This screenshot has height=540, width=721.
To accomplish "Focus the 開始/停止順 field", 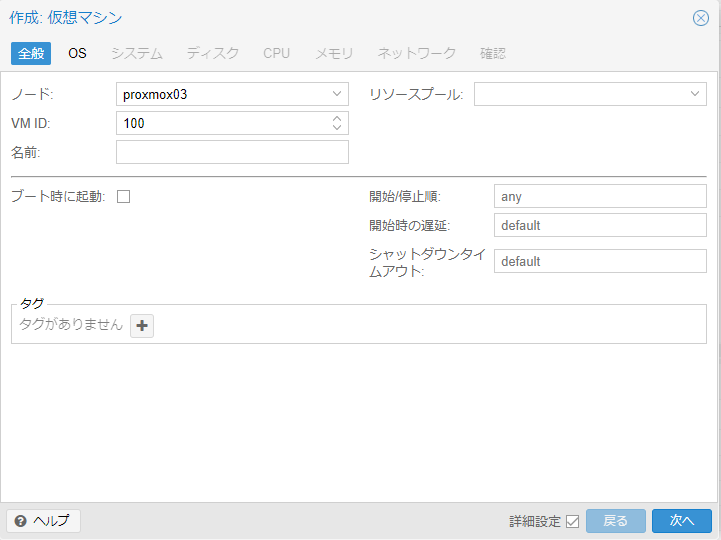I will pos(600,196).
